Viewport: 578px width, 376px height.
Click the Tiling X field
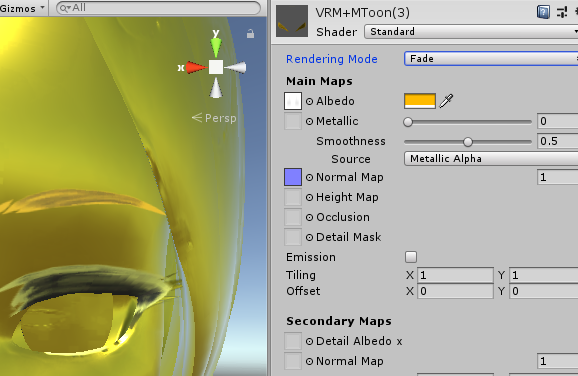[x=455, y=275]
